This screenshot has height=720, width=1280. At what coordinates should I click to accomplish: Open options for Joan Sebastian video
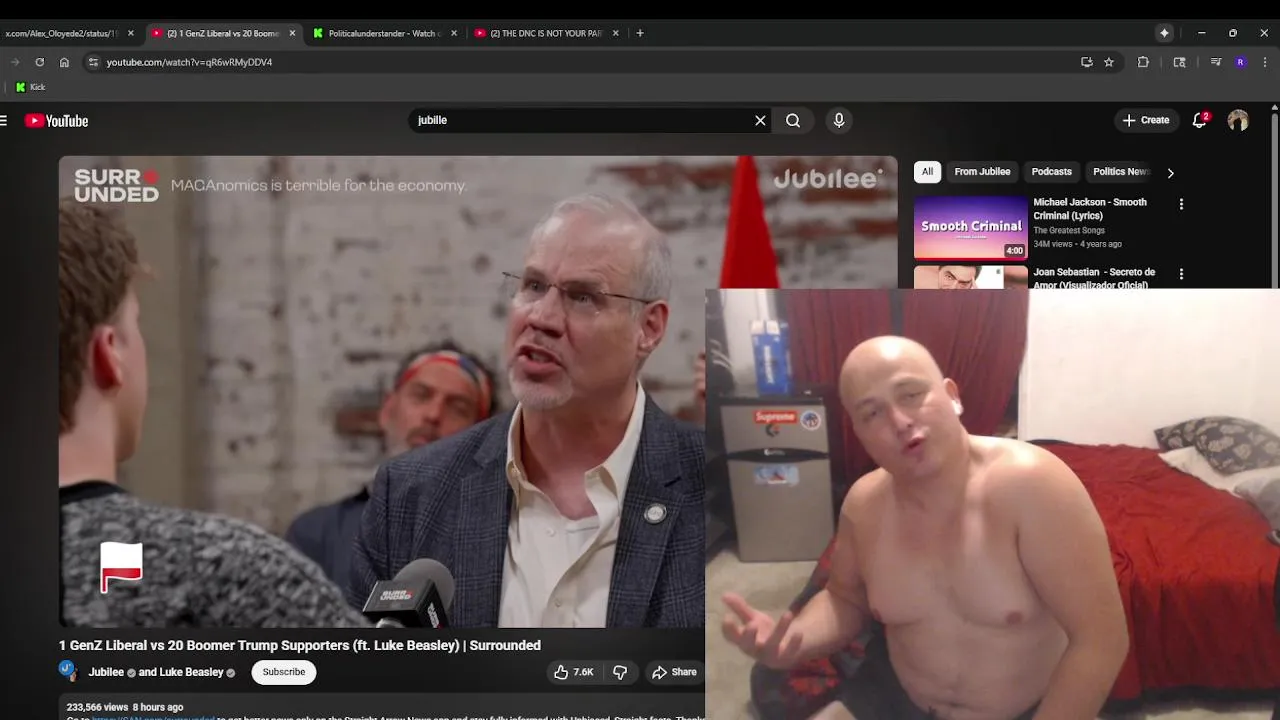(1181, 274)
